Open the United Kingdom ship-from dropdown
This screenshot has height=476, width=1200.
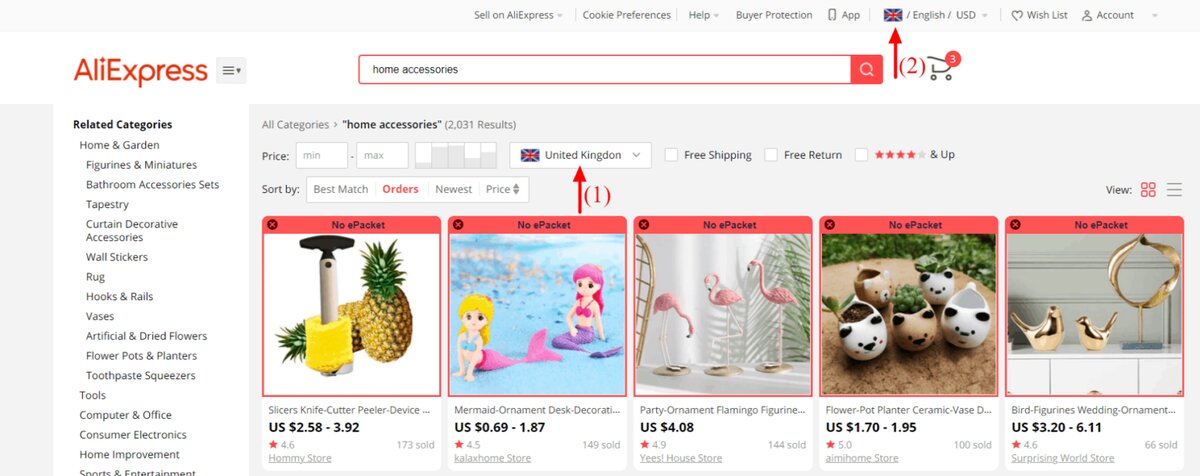click(x=581, y=155)
